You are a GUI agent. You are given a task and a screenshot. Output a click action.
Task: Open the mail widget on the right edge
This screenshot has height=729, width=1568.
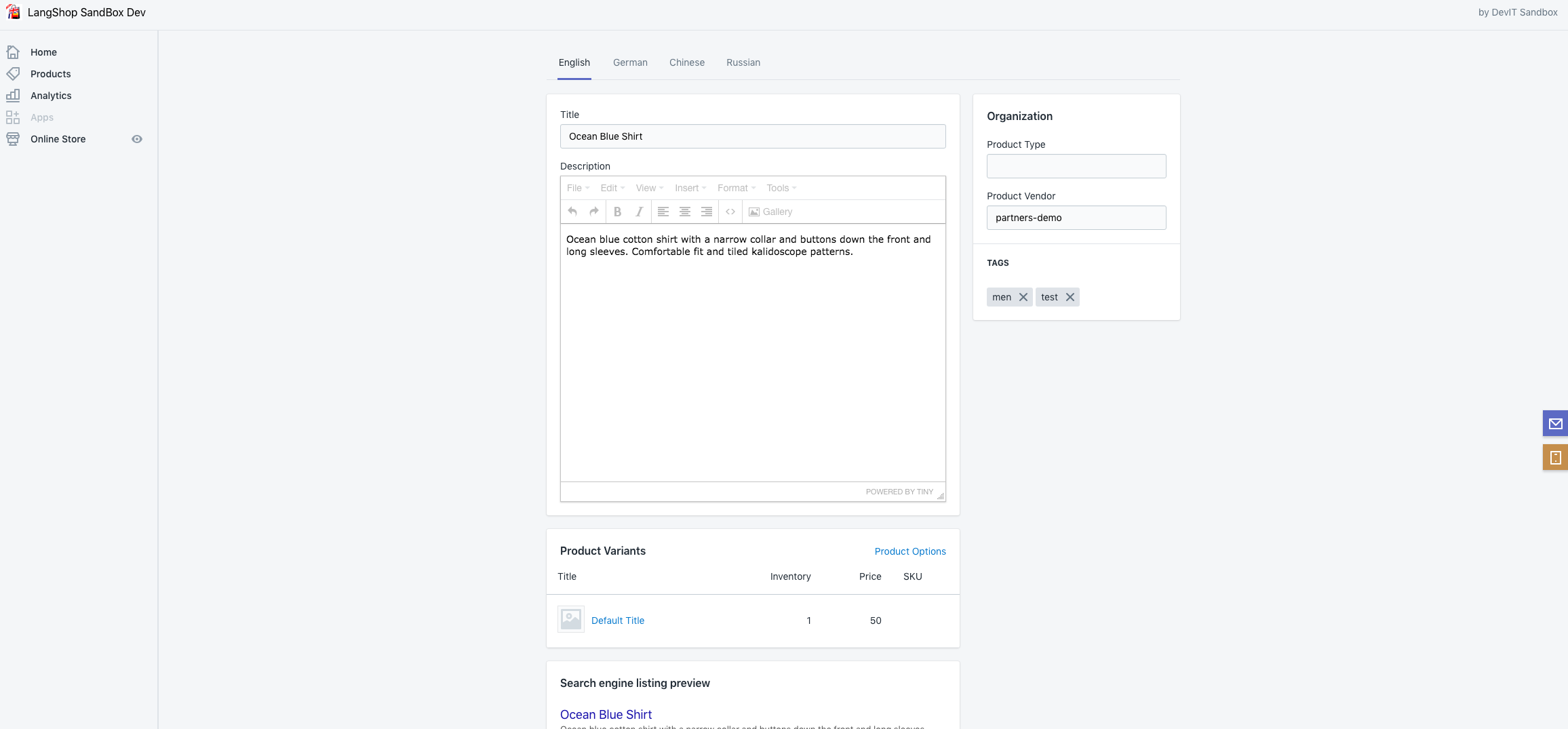pos(1555,423)
